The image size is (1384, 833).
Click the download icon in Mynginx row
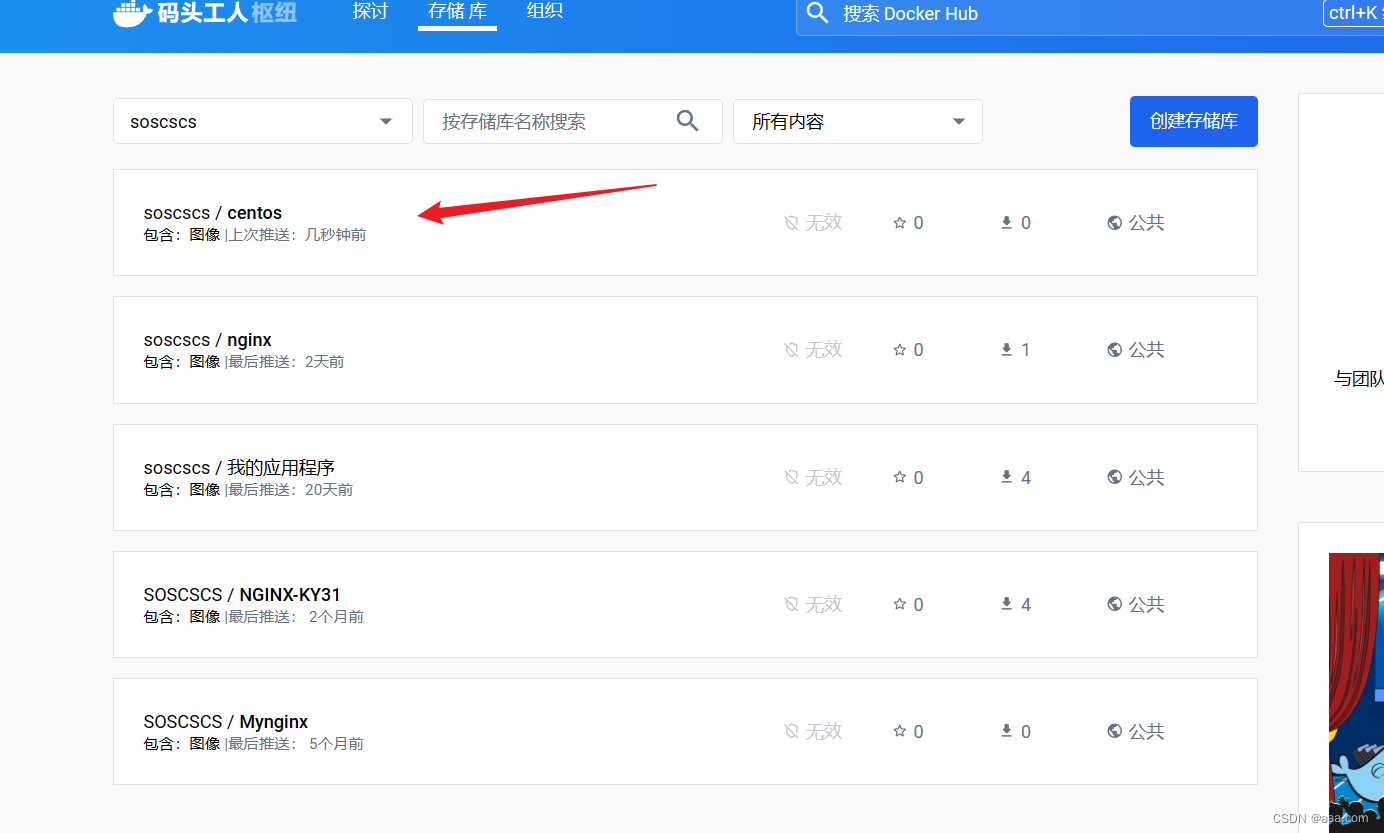[x=1007, y=731]
